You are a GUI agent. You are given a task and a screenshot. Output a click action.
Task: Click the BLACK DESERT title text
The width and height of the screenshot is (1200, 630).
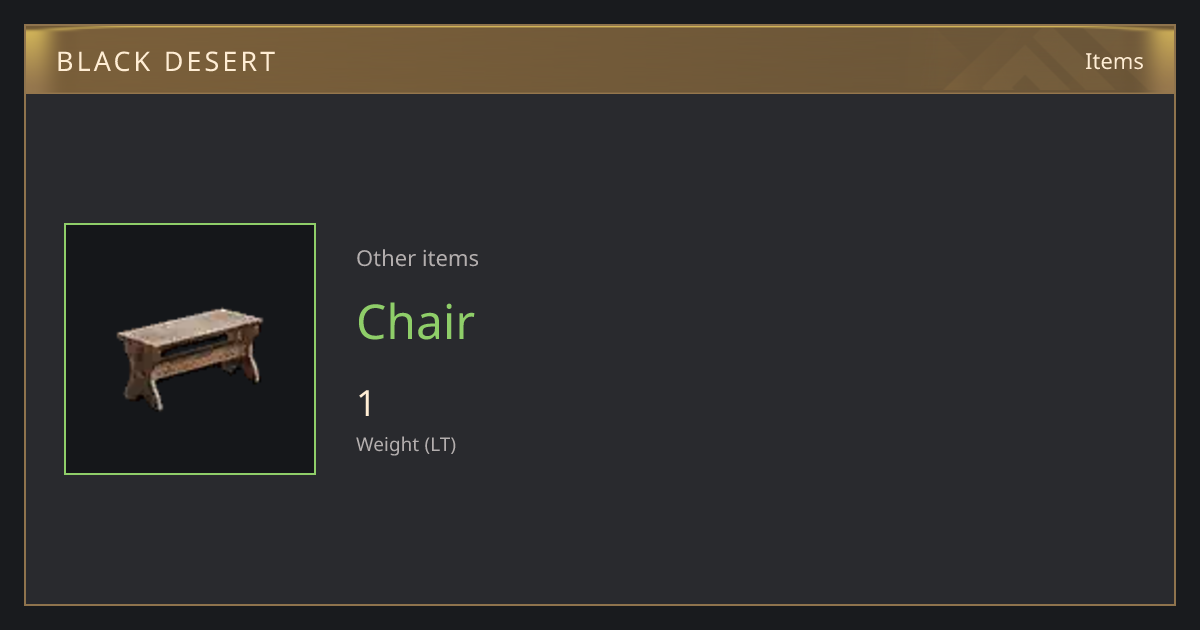pyautogui.click(x=166, y=62)
